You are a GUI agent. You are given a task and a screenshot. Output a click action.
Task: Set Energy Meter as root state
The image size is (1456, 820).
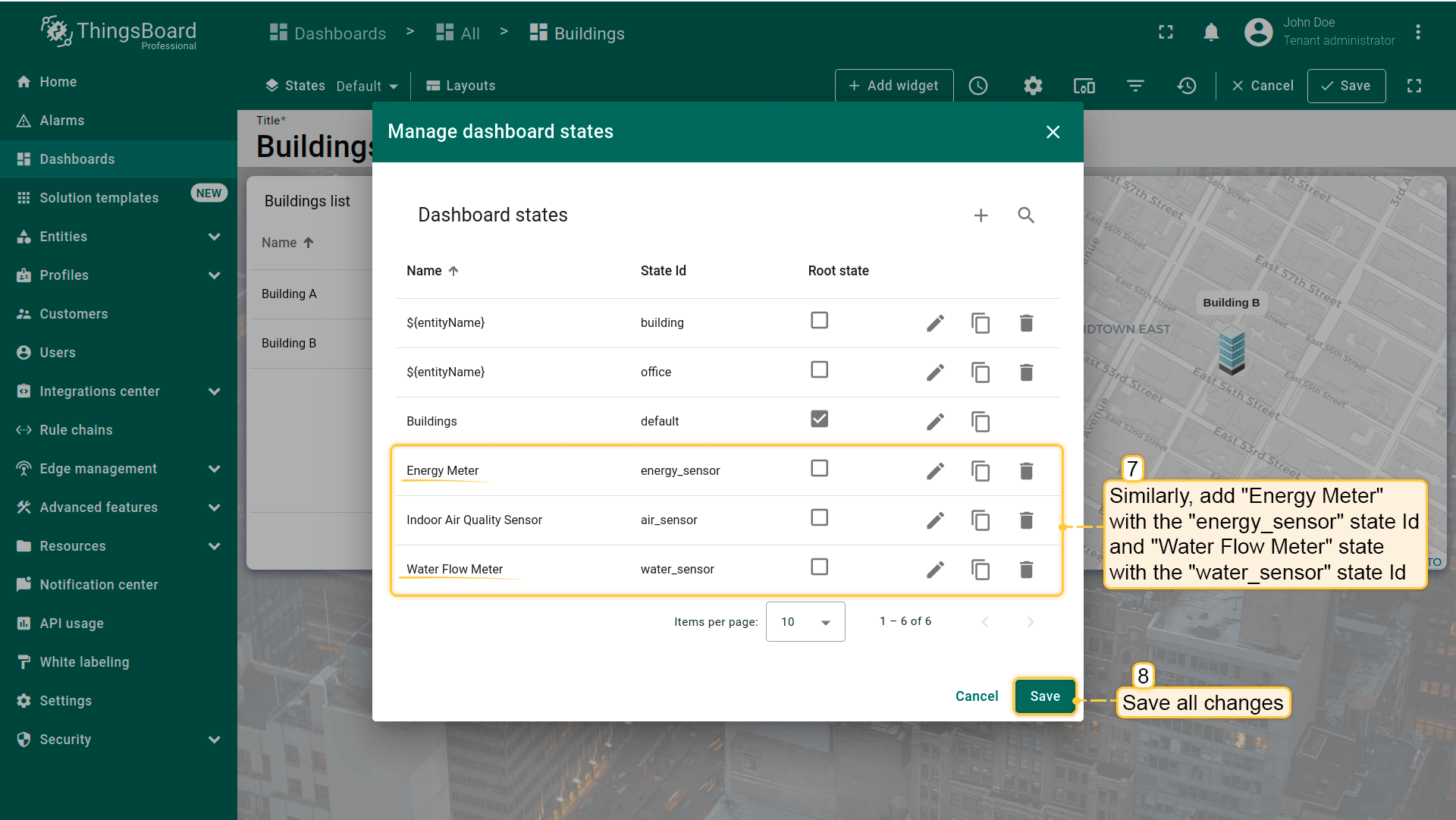click(x=819, y=469)
